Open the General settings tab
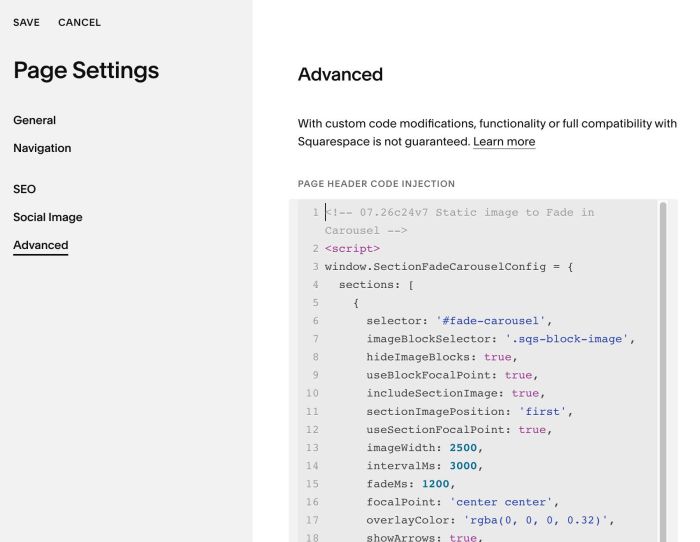The width and height of the screenshot is (700, 542). click(x=34, y=120)
